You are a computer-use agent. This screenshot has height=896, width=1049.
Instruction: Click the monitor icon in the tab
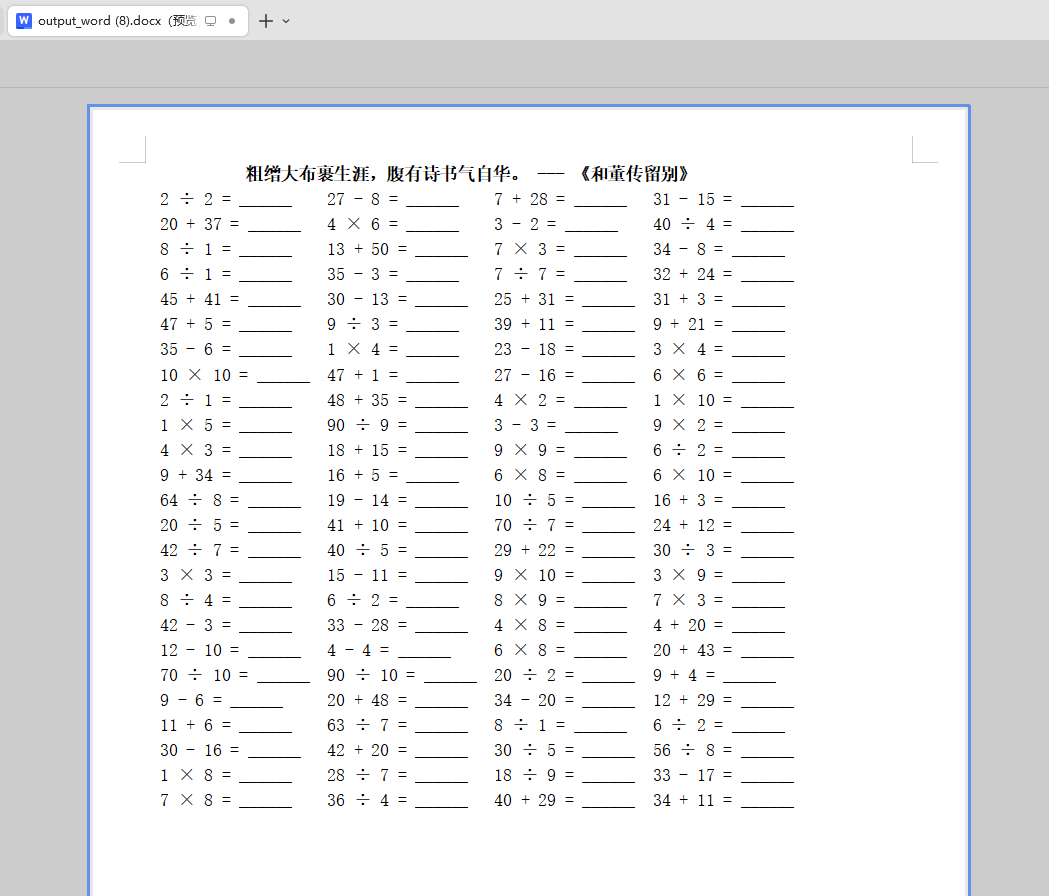(x=211, y=21)
